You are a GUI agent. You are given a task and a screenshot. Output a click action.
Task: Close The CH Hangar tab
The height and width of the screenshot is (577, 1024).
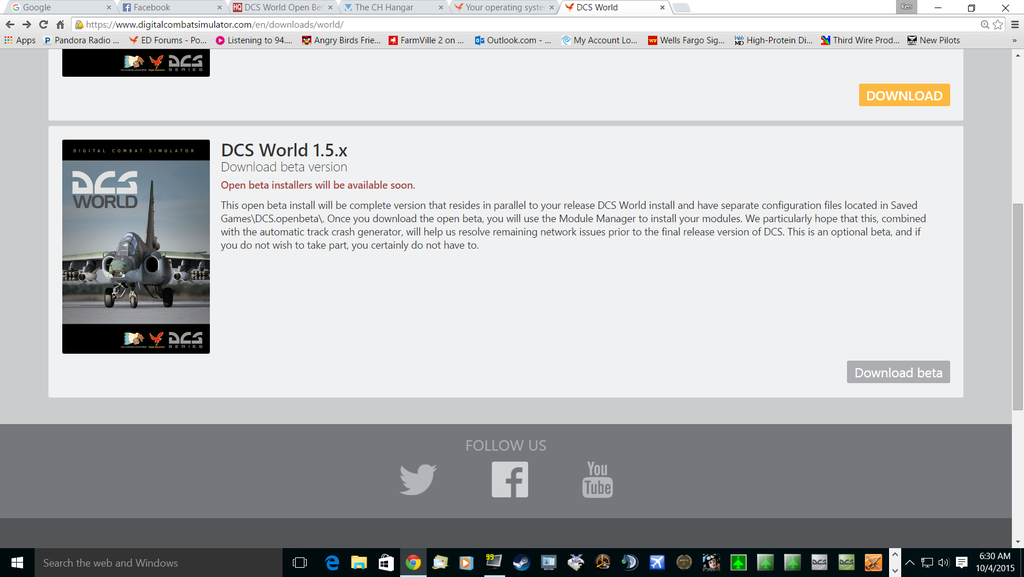coord(441,7)
